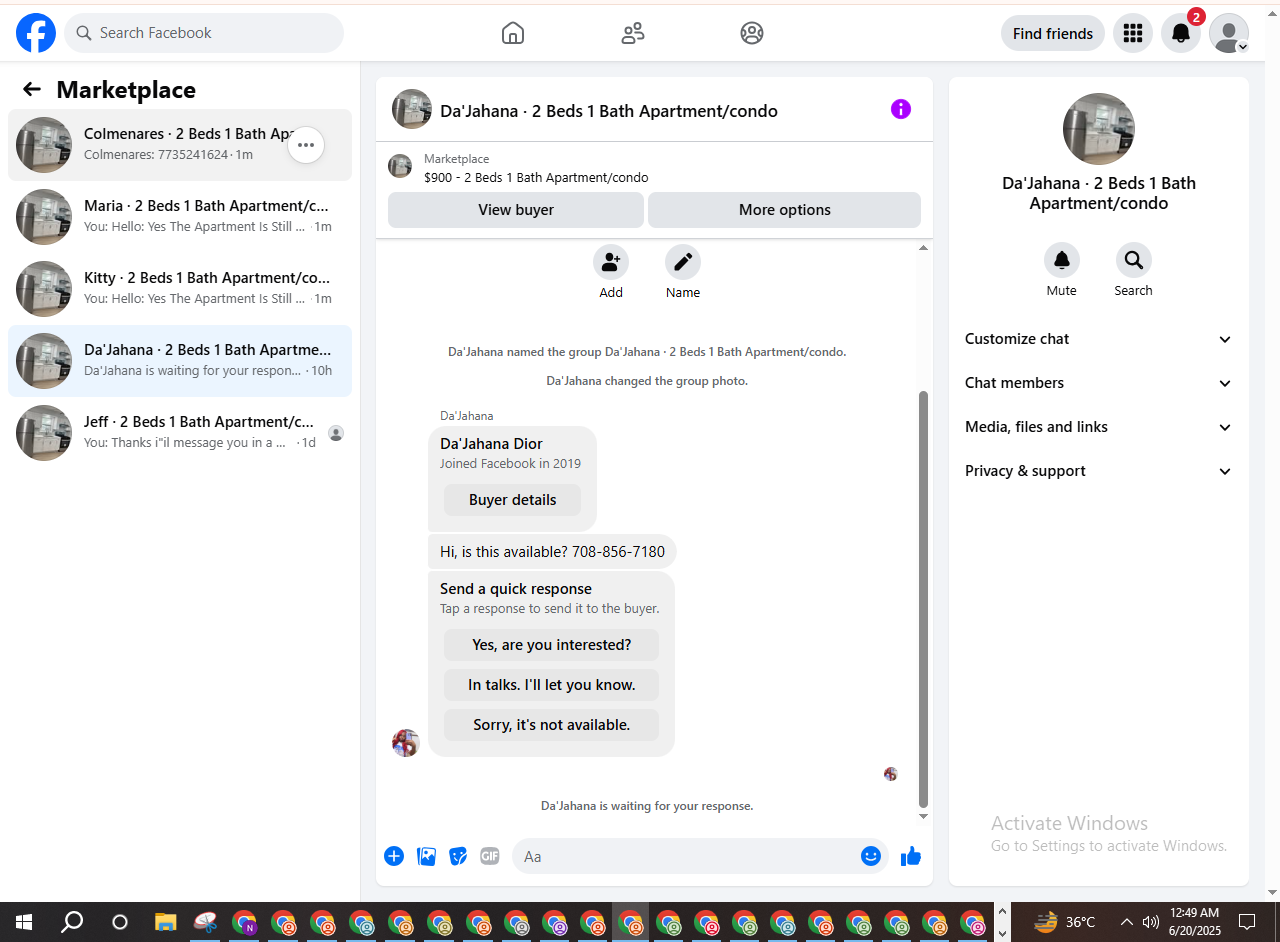
Task: Expand Media, files and links section
Action: coord(1099,427)
